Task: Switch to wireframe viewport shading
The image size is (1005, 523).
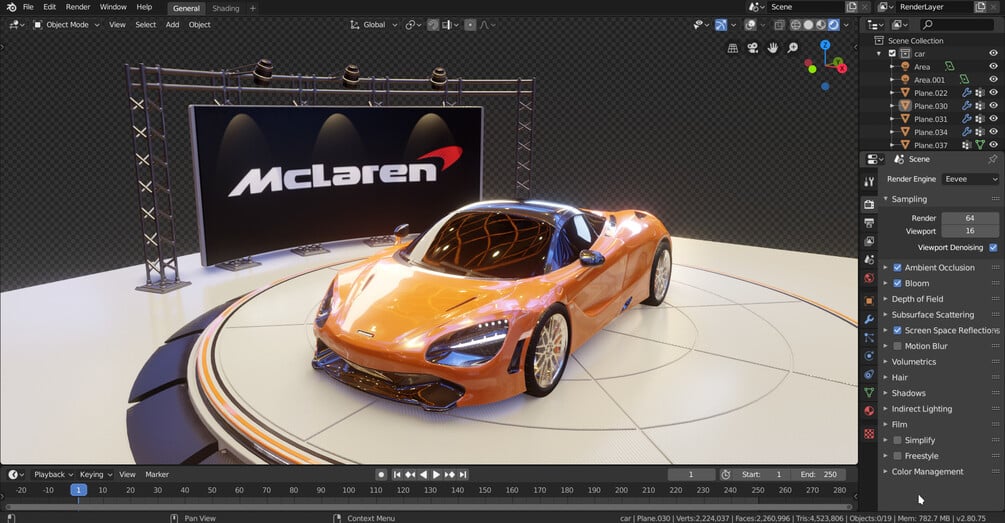Action: [x=795, y=25]
